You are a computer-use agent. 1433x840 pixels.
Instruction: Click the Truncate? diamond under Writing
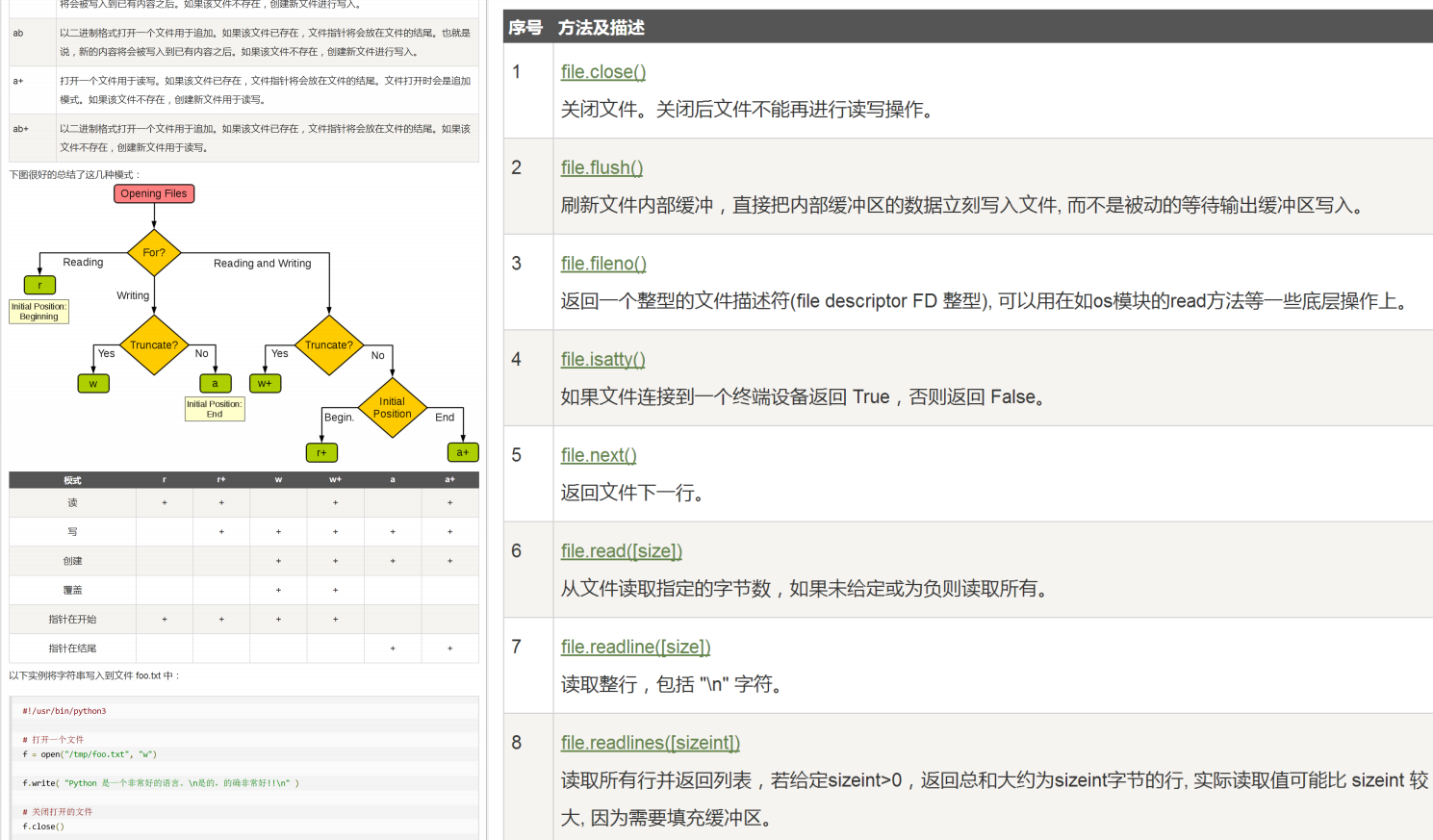point(154,344)
